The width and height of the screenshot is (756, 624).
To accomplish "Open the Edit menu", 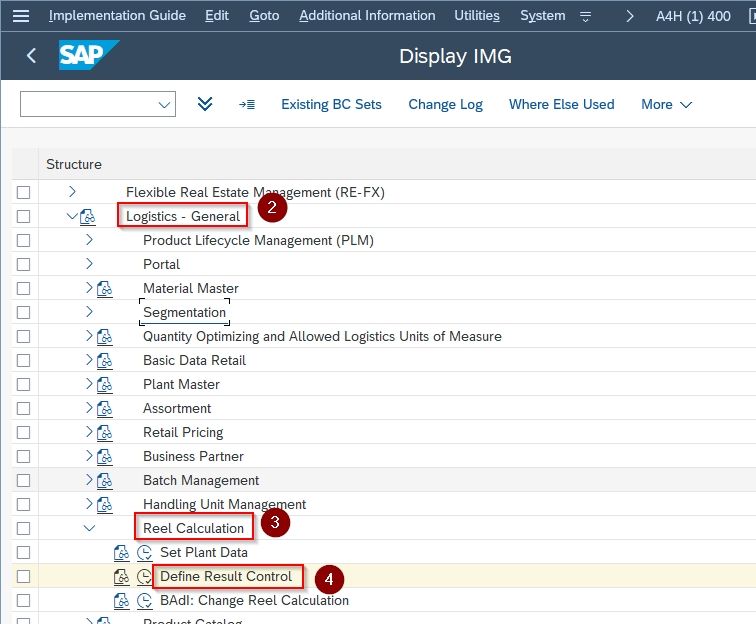I will coord(216,15).
